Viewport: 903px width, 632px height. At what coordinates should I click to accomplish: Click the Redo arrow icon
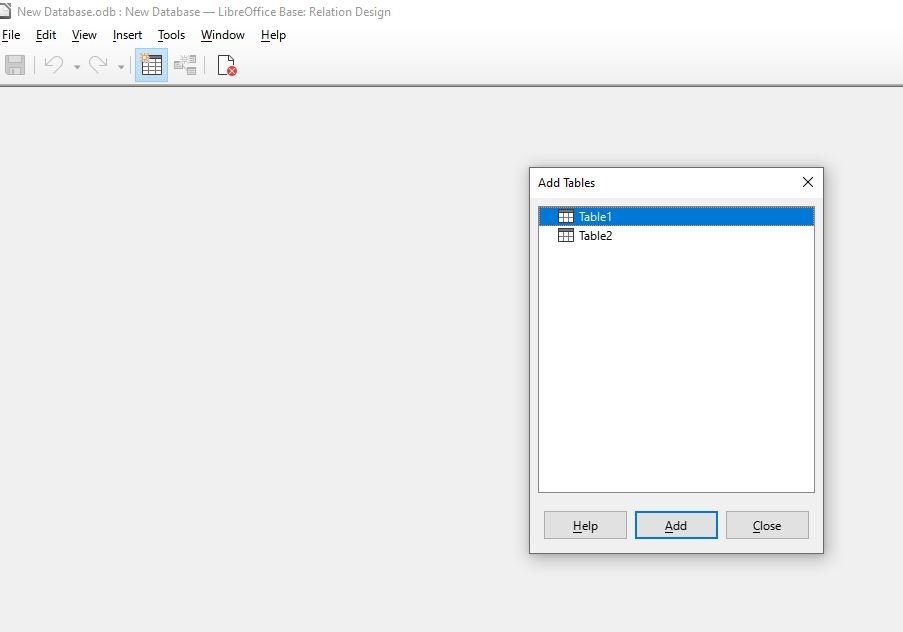click(98, 66)
